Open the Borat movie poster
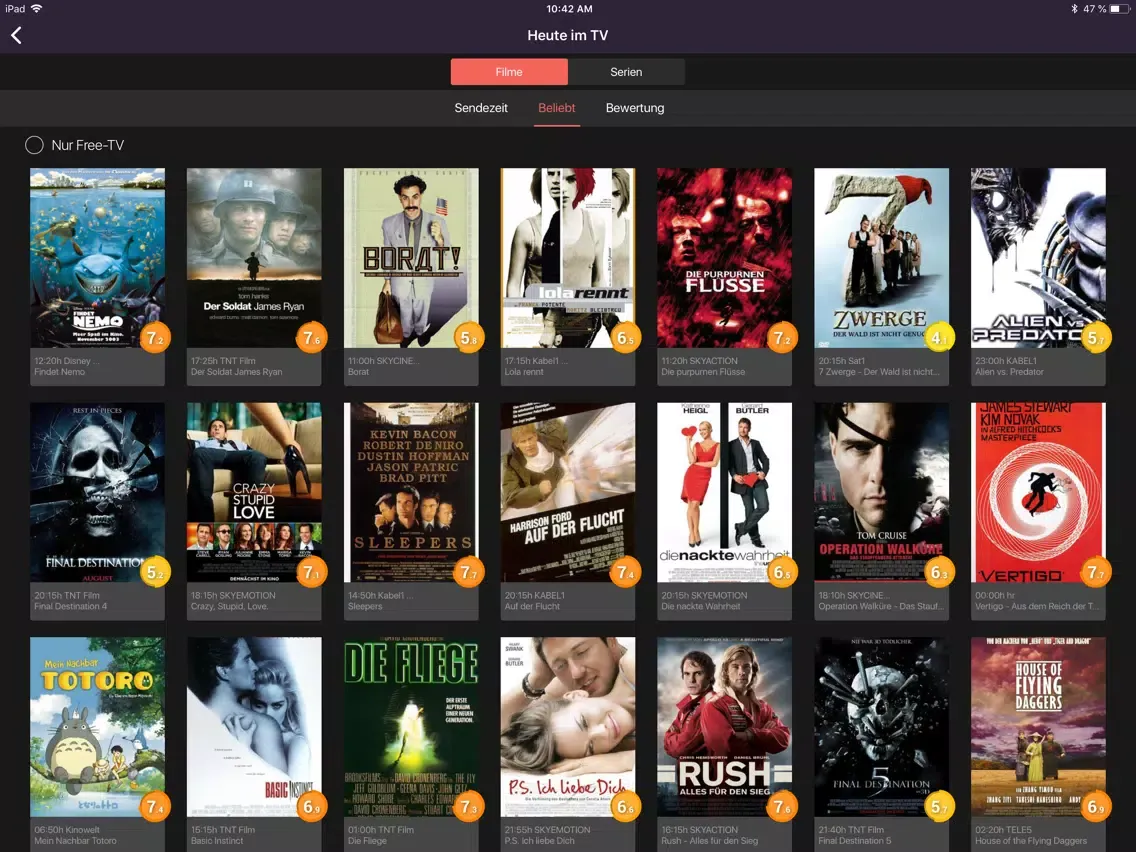Viewport: 1136px width, 852px height. point(411,258)
